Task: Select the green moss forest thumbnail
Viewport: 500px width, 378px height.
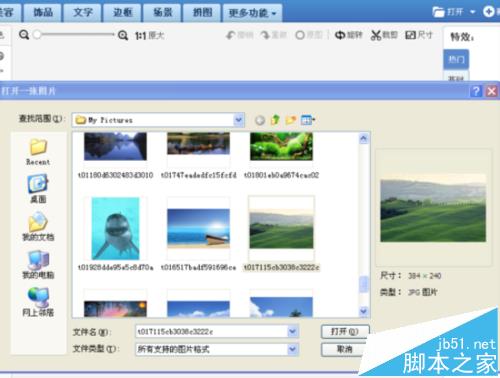Action: tap(281, 146)
